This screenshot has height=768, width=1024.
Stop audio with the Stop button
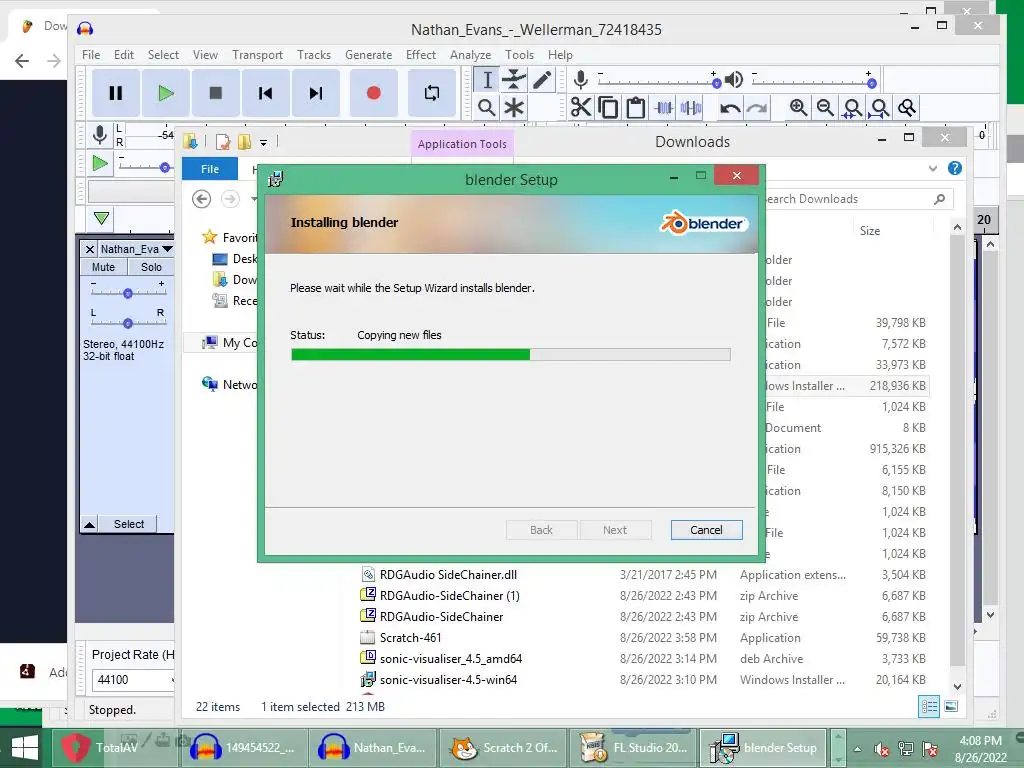(216, 93)
